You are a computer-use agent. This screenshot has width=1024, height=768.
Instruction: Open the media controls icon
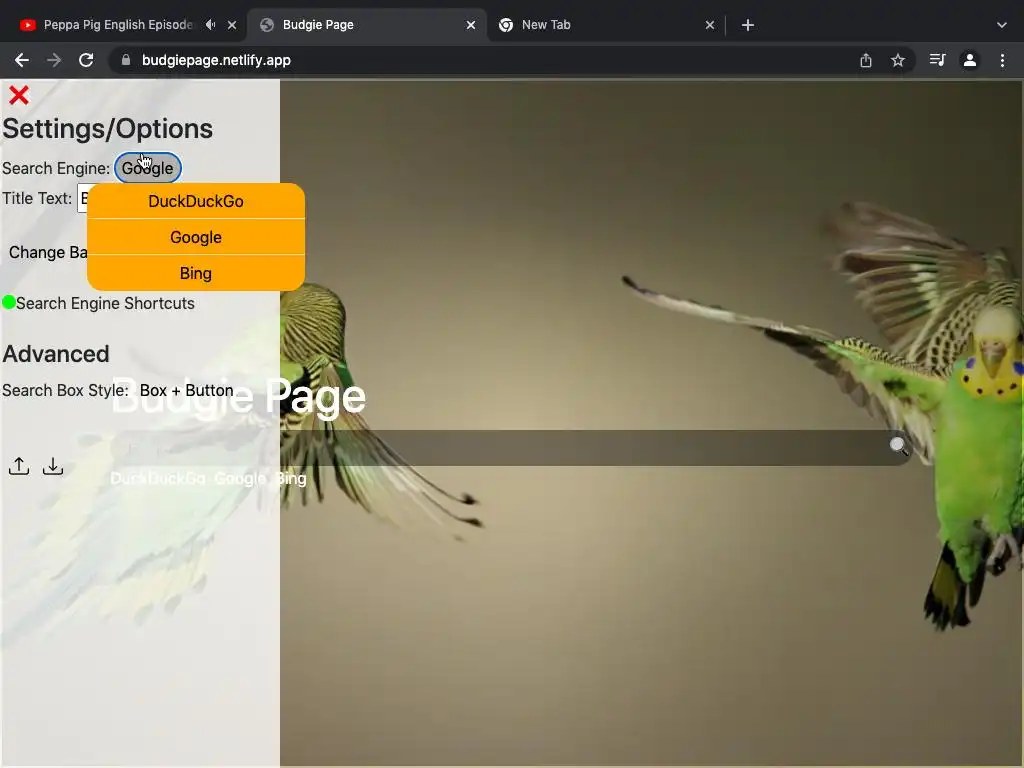click(x=937, y=60)
